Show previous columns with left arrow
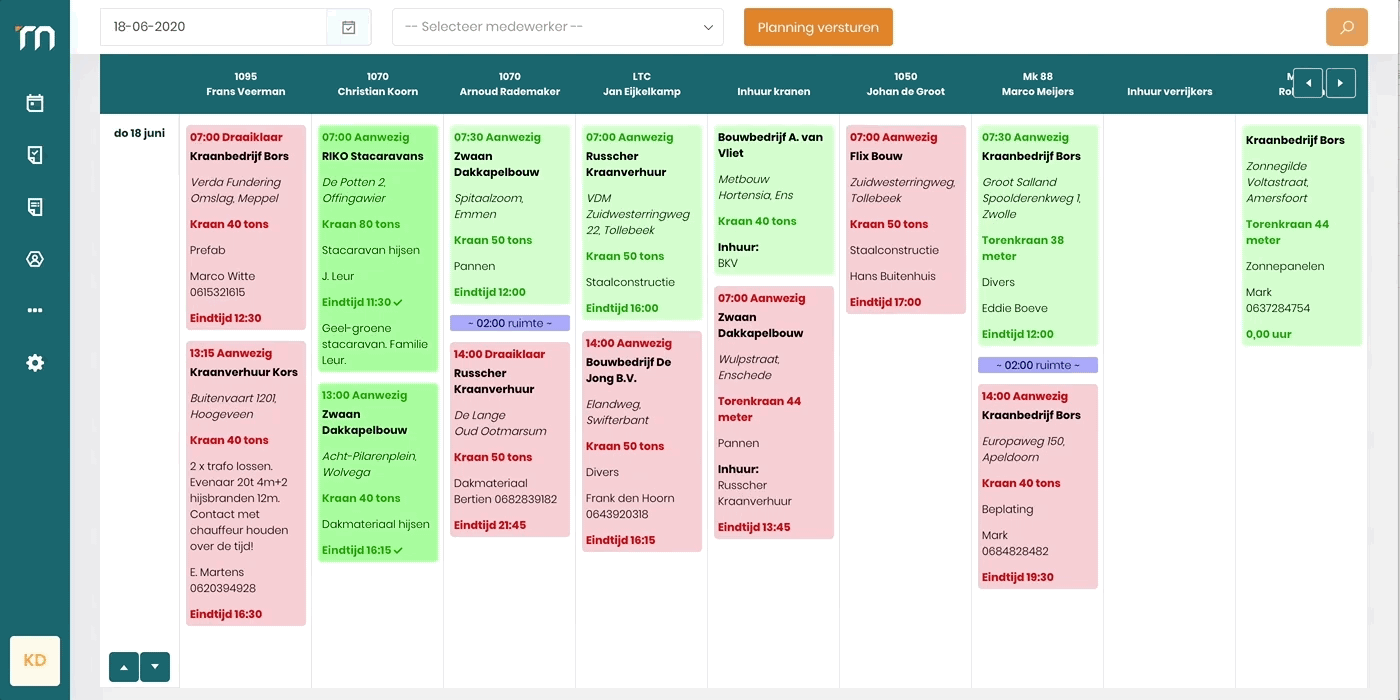 1308,83
